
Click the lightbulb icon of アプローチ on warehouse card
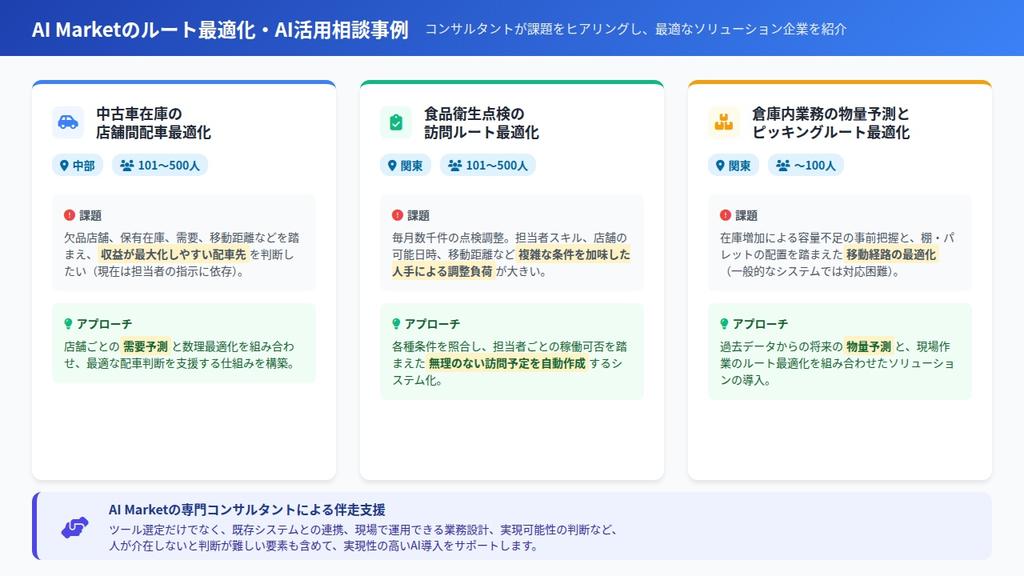click(724, 323)
